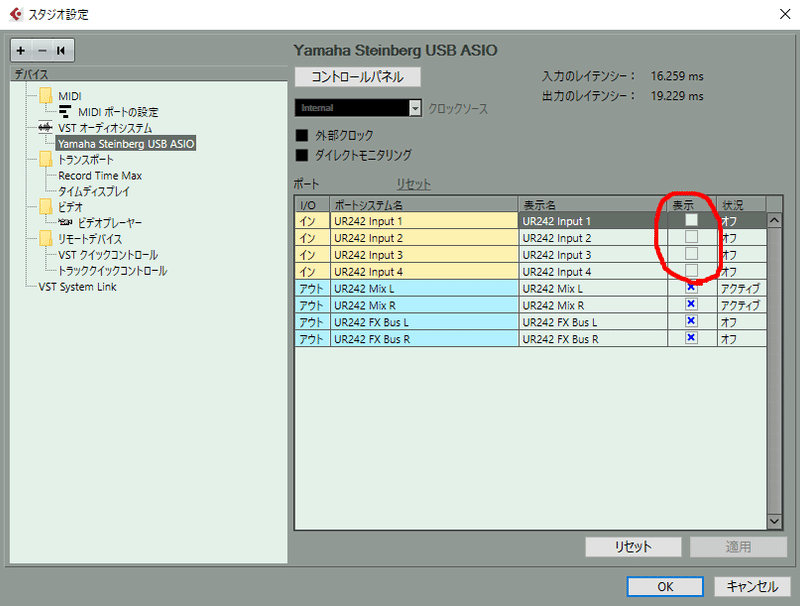This screenshot has height=606, width=800.
Task: Uncheck 表示 checkbox for UR242 FX Bus L
Action: (691, 321)
